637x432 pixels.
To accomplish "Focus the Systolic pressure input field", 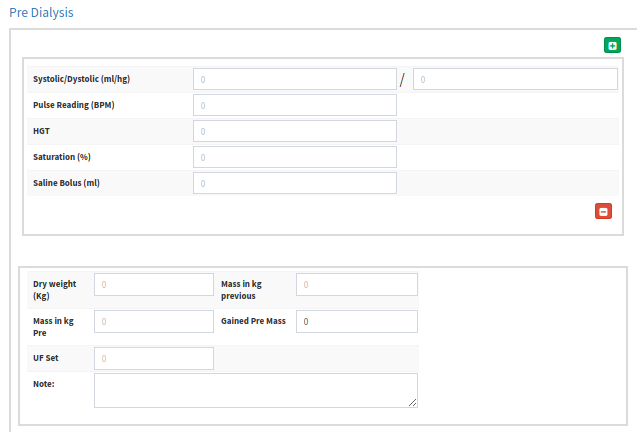I will (x=295, y=79).
